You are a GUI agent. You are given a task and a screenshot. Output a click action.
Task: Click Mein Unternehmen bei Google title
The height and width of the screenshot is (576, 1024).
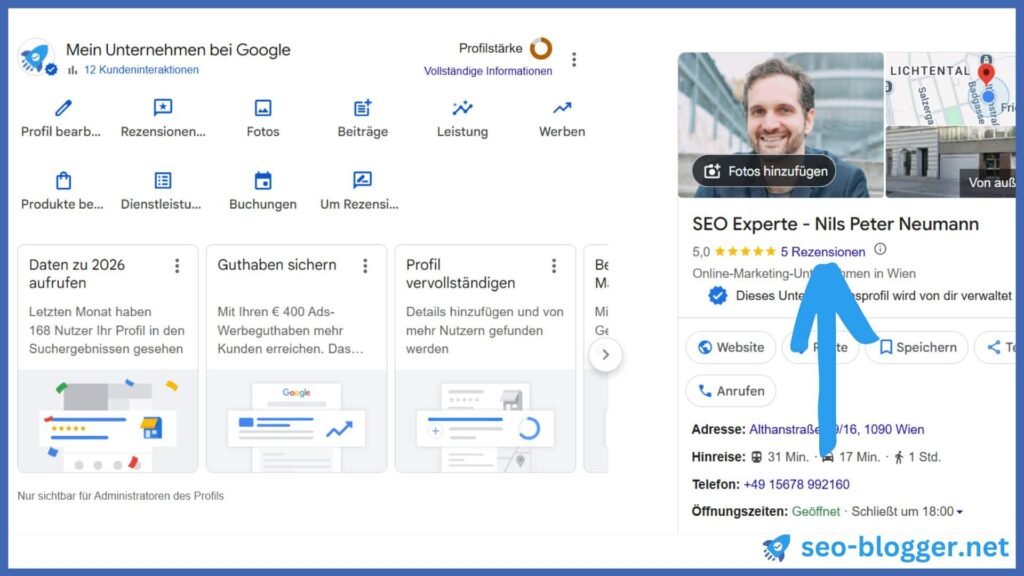[x=178, y=50]
